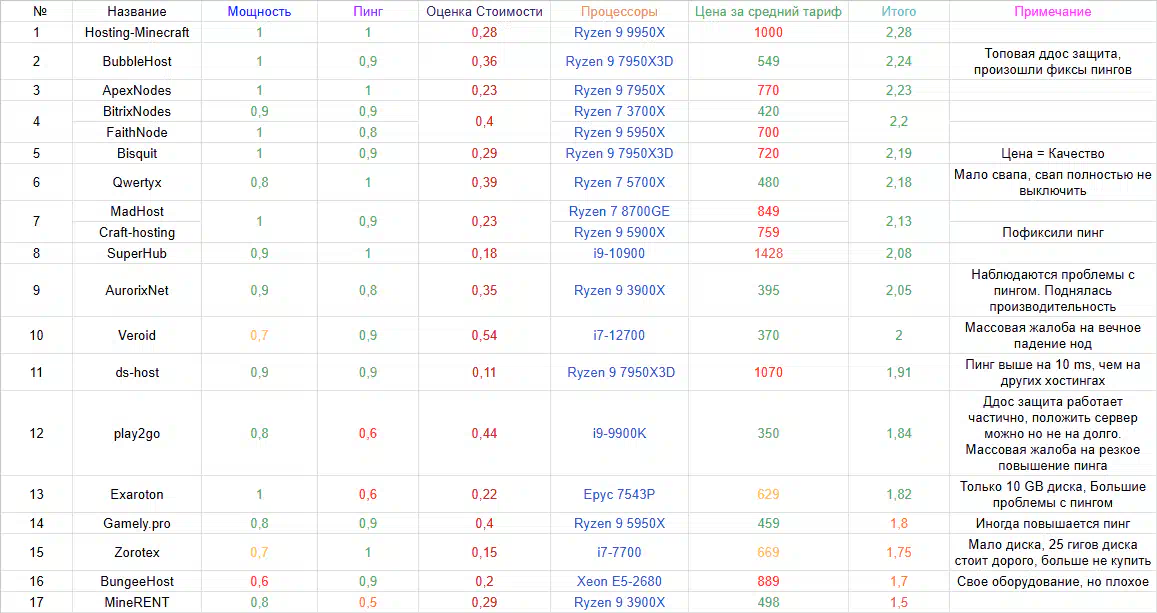Click the cost rating 0,11
Screen dimensions: 1157x613
pyautogui.click(x=484, y=373)
